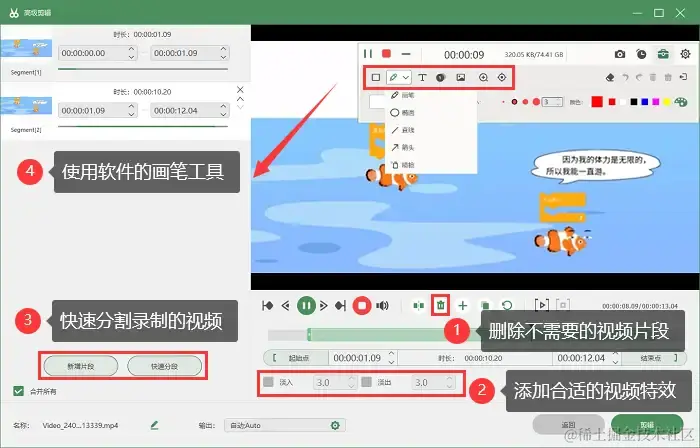Select the Segment[2] thumbnail

tap(26, 106)
